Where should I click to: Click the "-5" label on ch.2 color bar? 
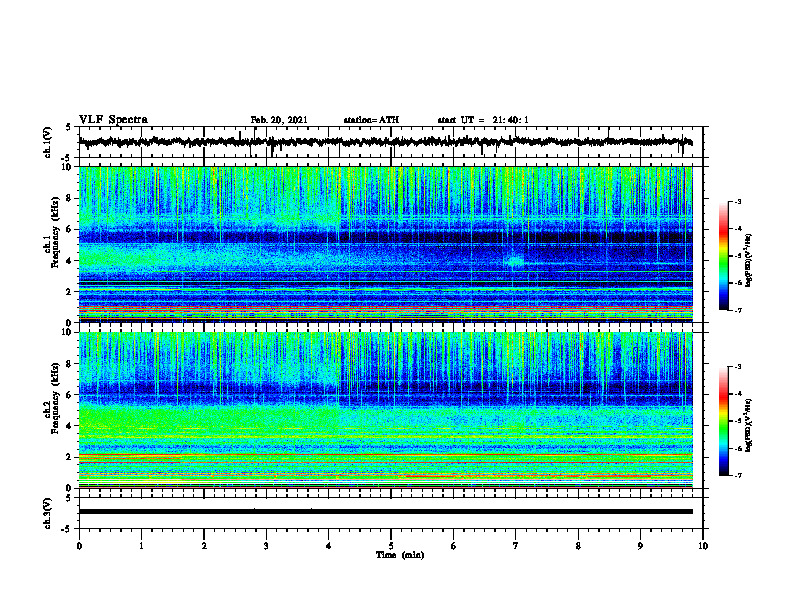pyautogui.click(x=737, y=421)
